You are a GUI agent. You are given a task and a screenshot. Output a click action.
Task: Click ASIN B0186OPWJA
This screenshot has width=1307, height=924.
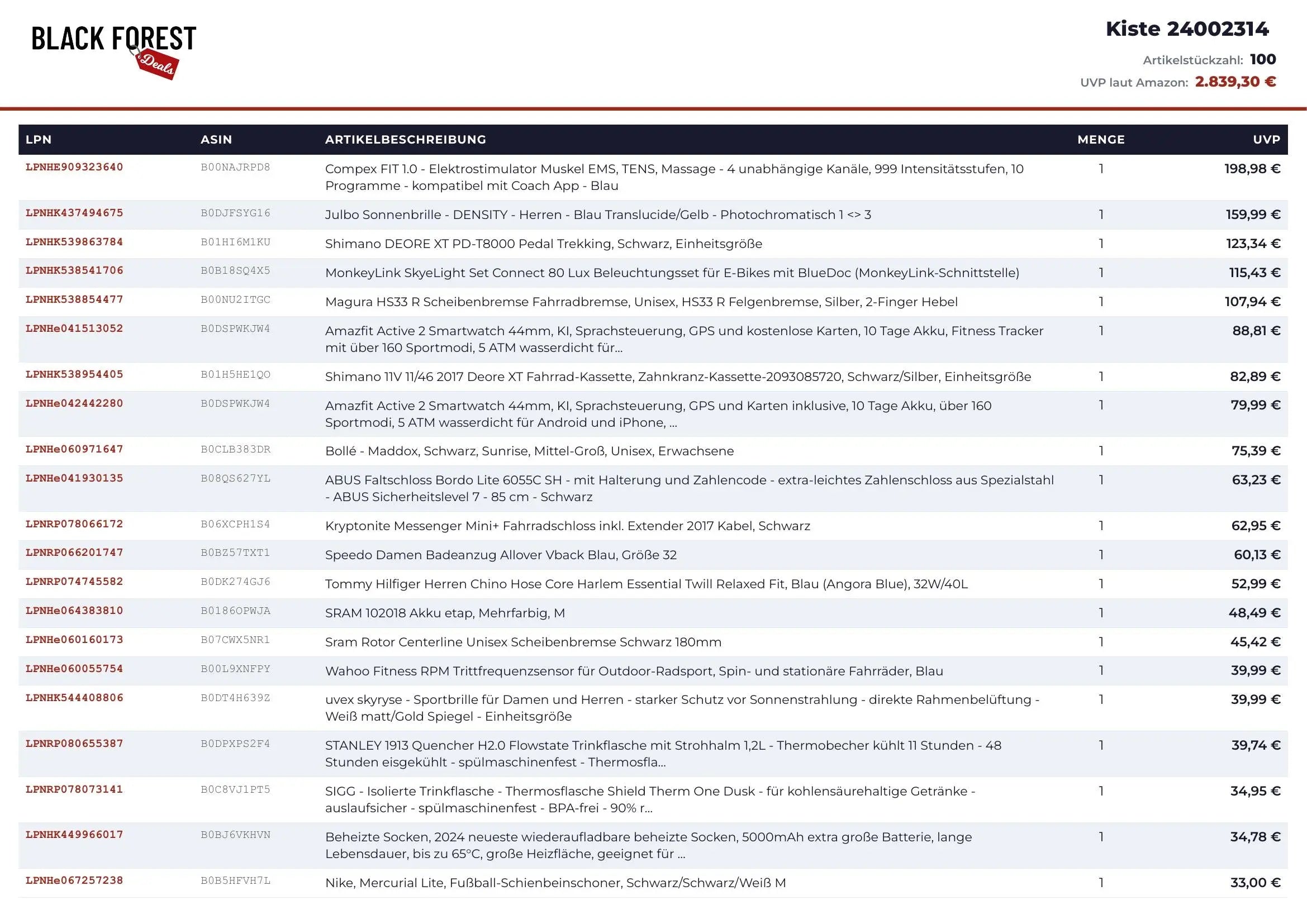236,612
